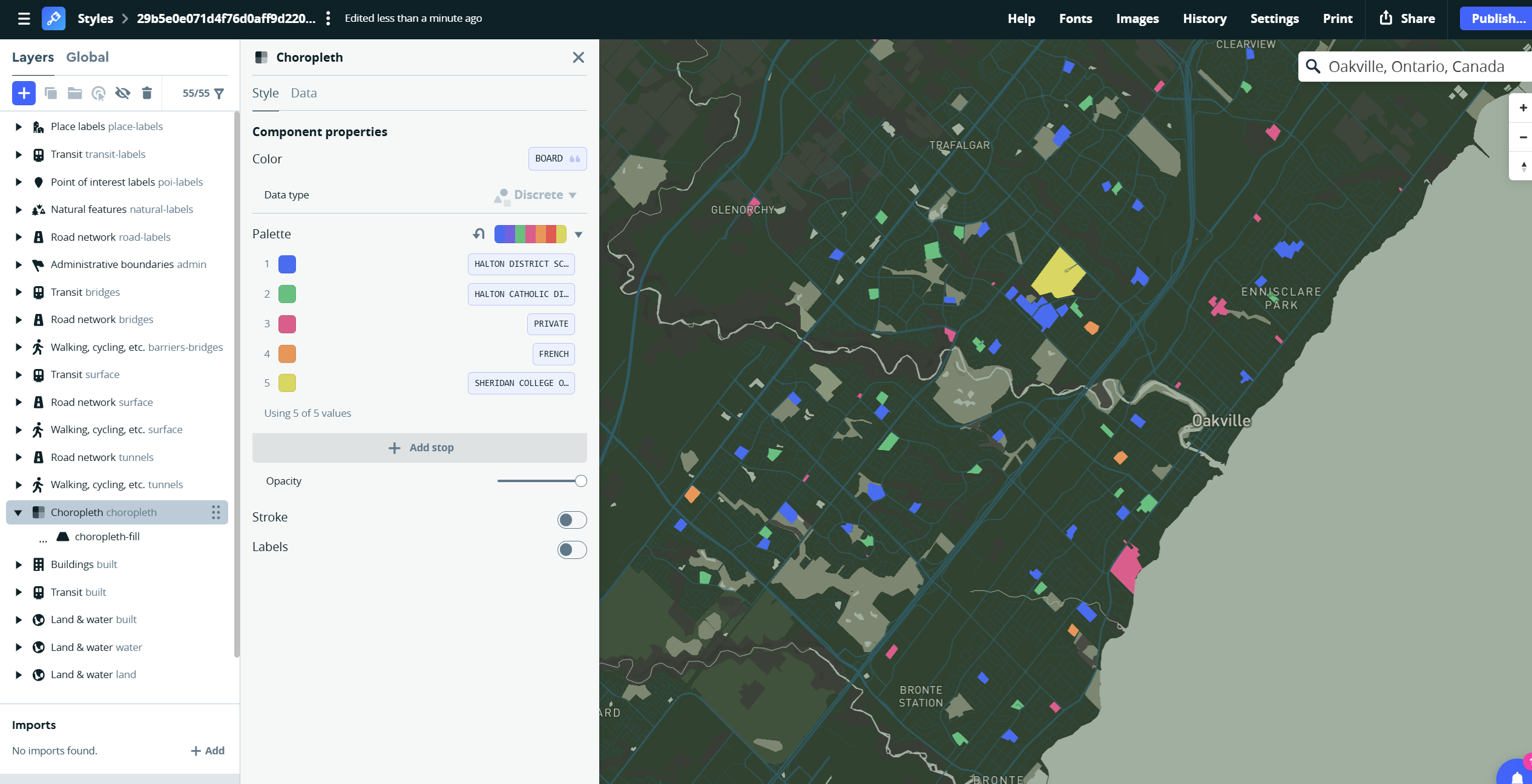This screenshot has height=784, width=1532.
Task: Click the delete layer trash icon
Action: [x=146, y=93]
